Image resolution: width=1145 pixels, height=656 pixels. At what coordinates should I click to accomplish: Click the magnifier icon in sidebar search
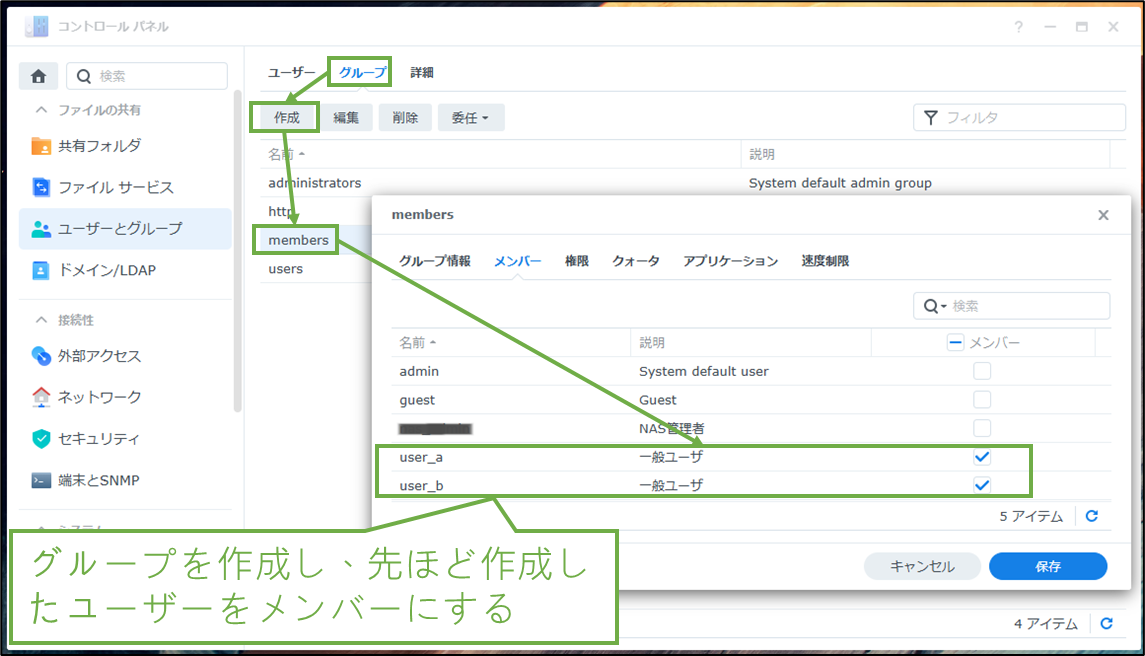(84, 76)
